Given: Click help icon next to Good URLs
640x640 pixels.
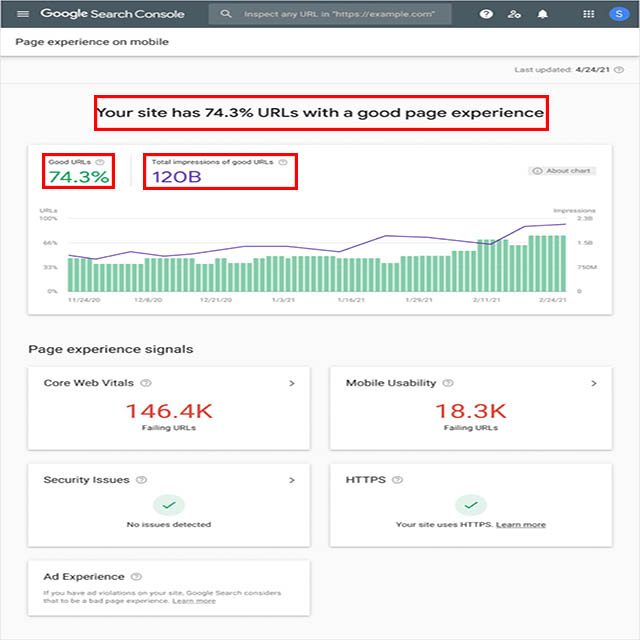Looking at the screenshot, I should 99,161.
